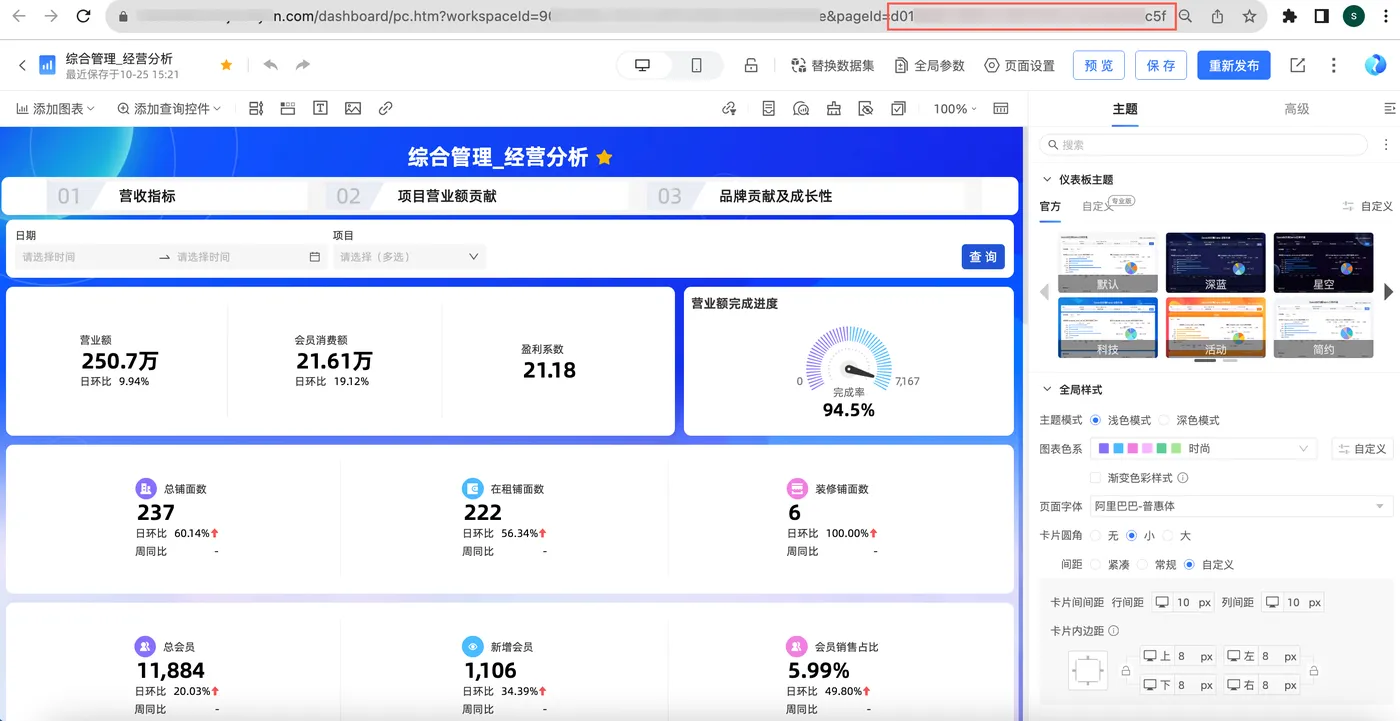Click the layout grid icon right of 100%
The image size is (1400, 721).
tap(1000, 109)
